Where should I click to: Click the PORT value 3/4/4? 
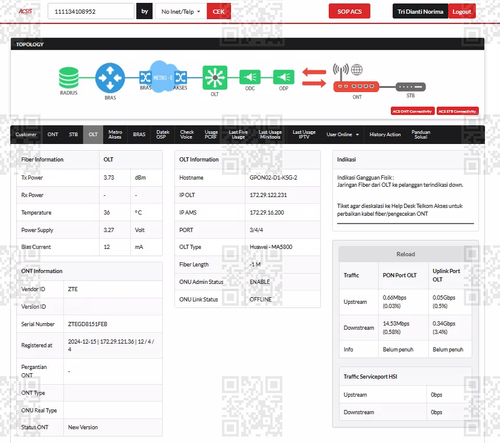coord(256,230)
